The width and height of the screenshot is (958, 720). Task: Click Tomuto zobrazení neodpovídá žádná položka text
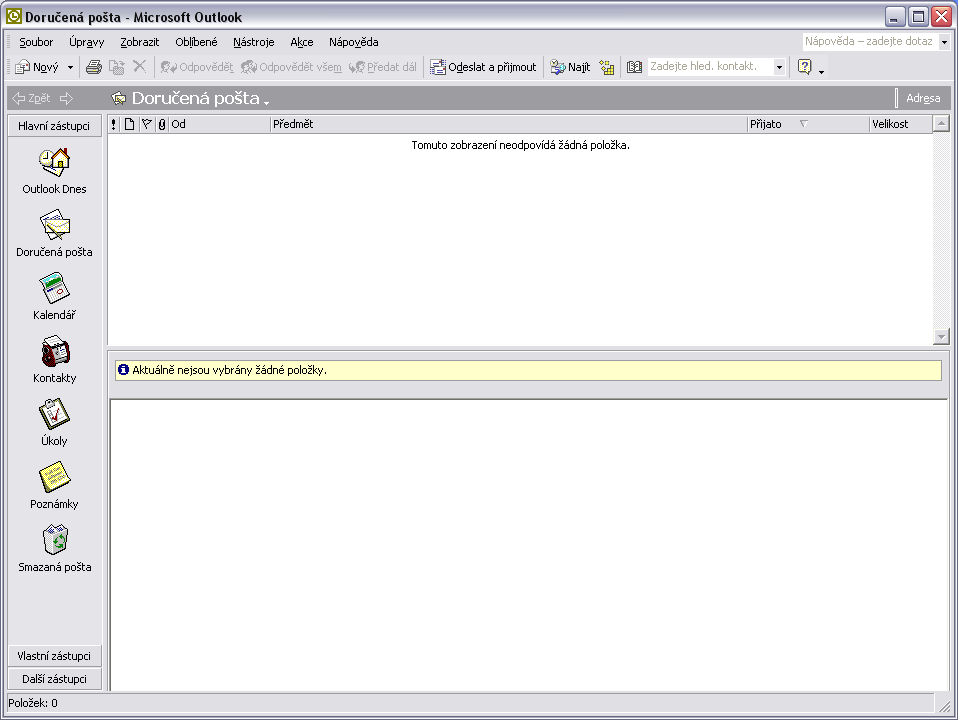pyautogui.click(x=521, y=145)
